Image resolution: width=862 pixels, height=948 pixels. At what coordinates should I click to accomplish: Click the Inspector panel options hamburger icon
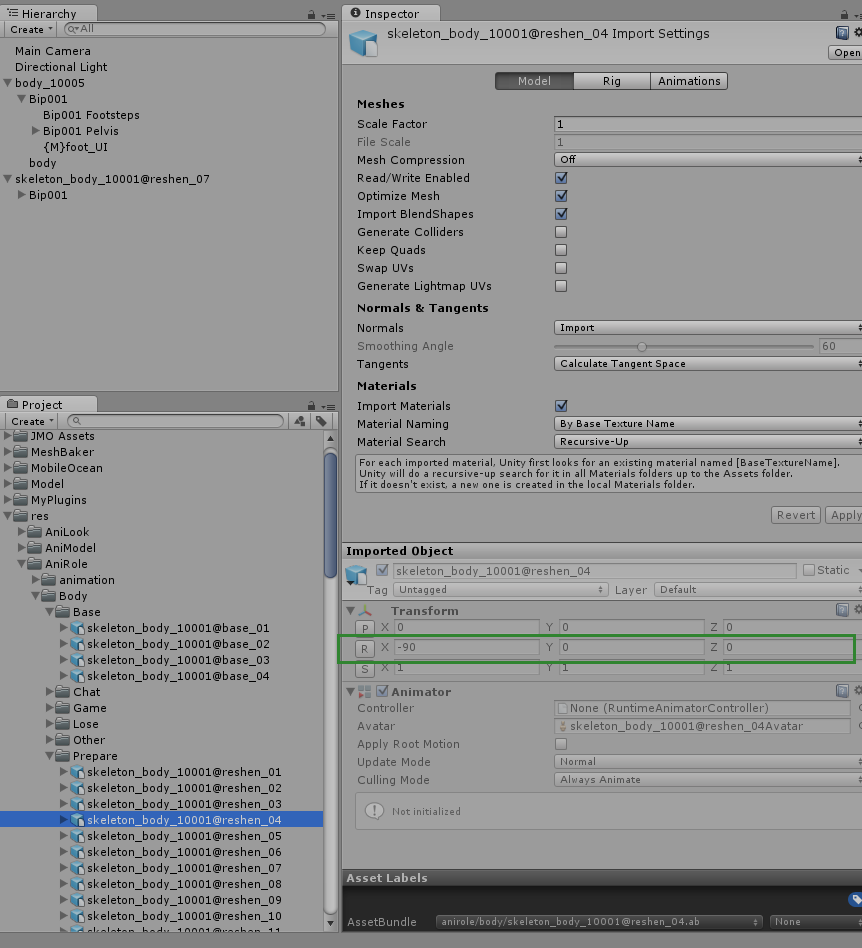pos(858,13)
